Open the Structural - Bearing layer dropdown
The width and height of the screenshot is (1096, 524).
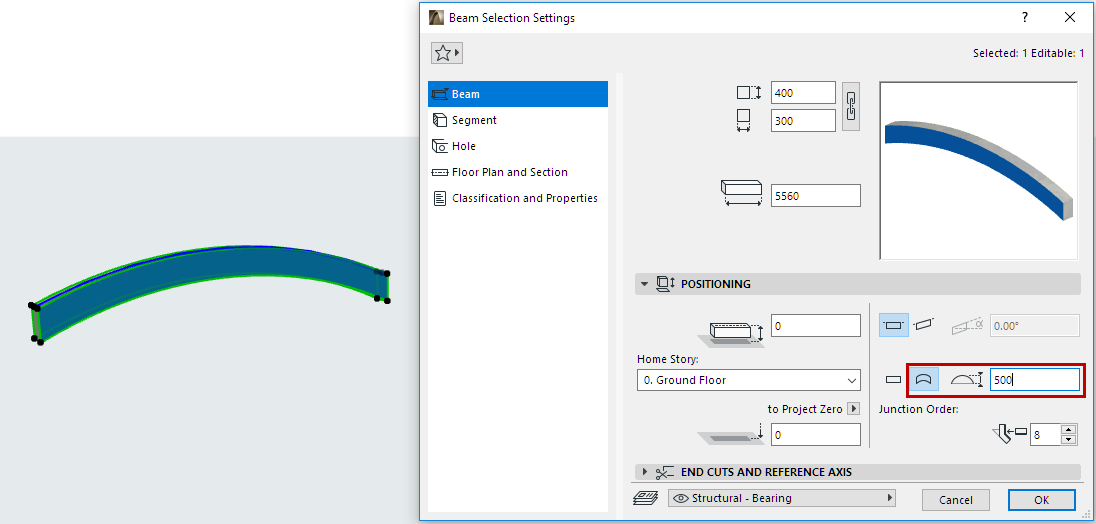point(782,498)
